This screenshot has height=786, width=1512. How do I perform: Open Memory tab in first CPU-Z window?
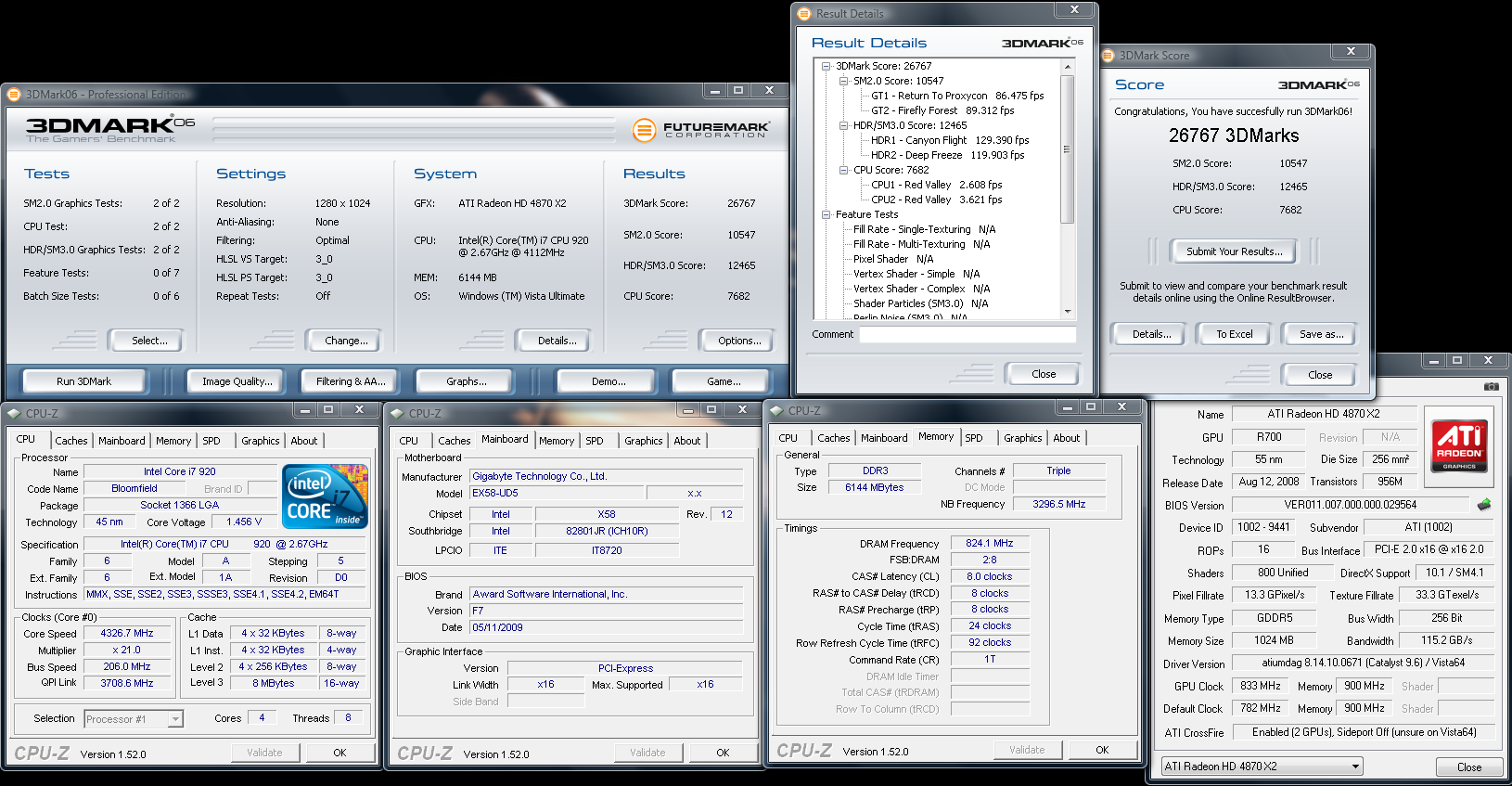pyautogui.click(x=173, y=441)
